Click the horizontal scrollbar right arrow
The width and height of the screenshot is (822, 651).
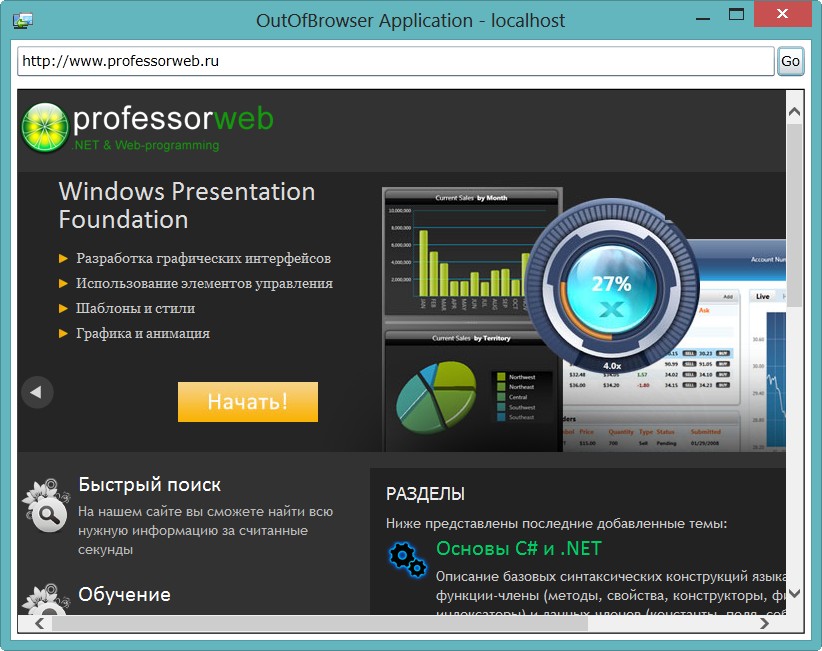point(765,623)
